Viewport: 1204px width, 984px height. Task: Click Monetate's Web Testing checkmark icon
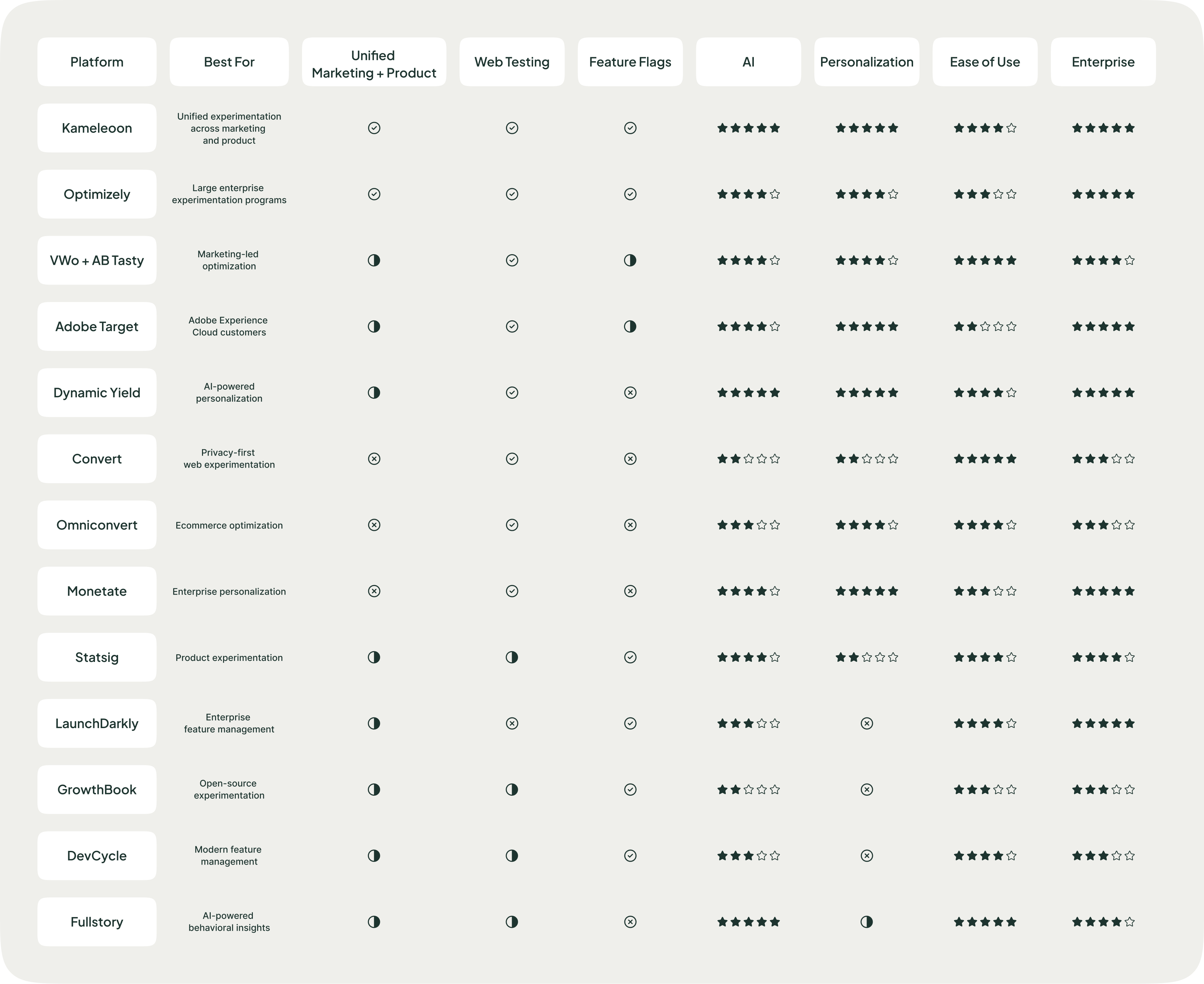512,591
